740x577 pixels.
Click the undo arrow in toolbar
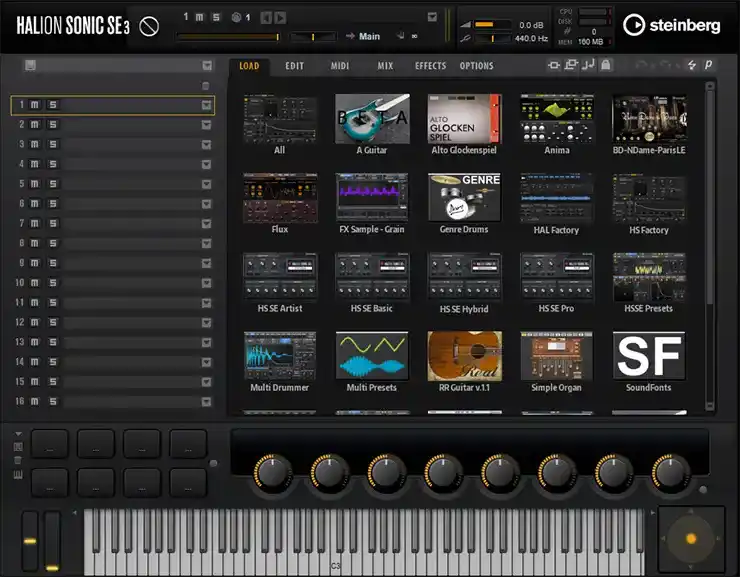coord(641,65)
